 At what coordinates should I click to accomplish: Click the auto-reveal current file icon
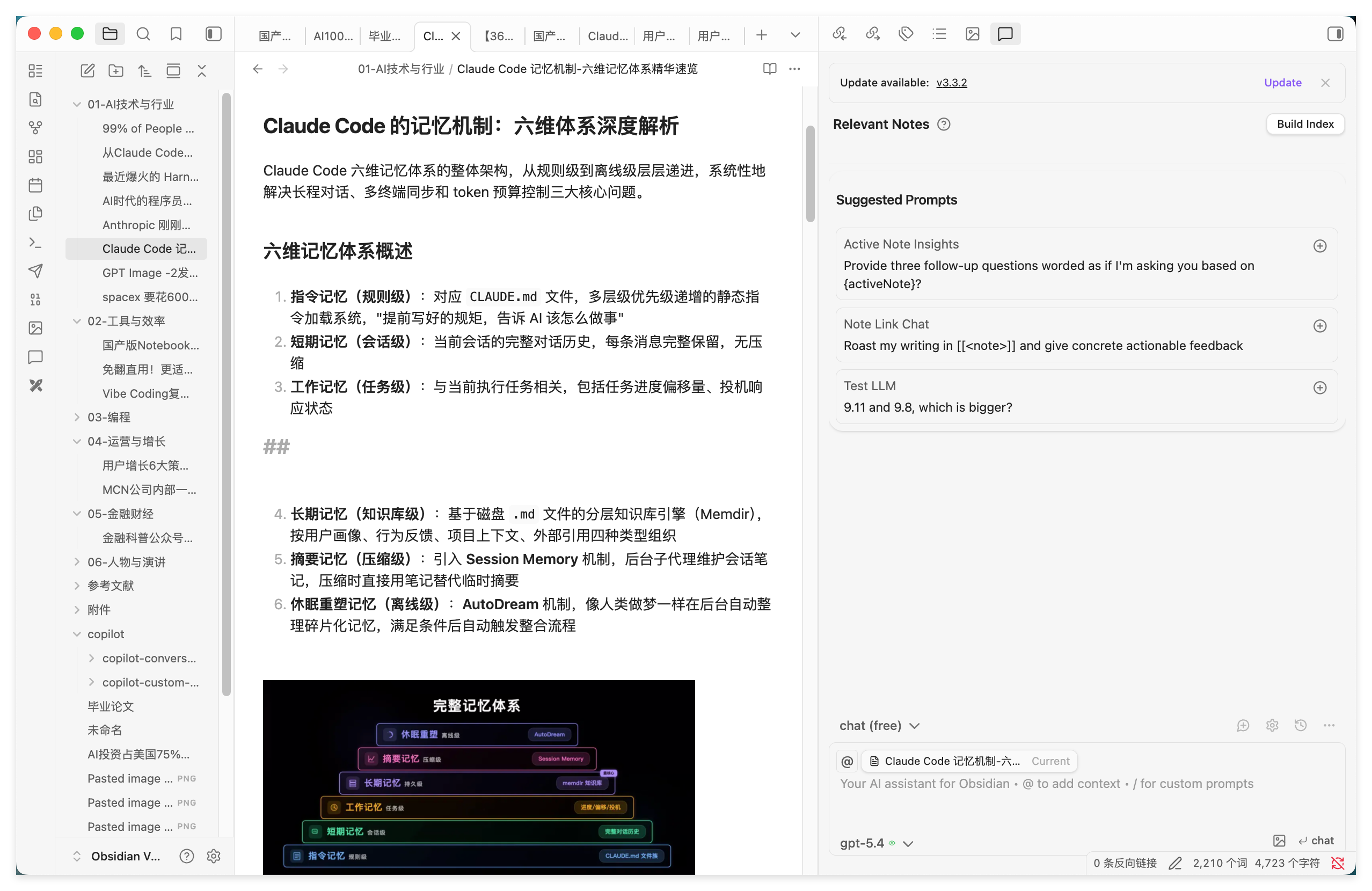pos(173,71)
